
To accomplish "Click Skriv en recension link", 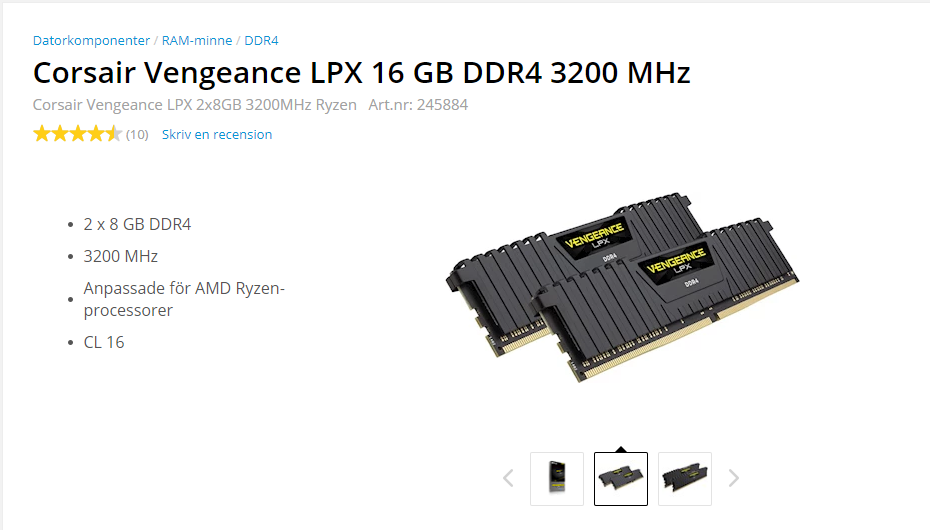I will coord(217,135).
